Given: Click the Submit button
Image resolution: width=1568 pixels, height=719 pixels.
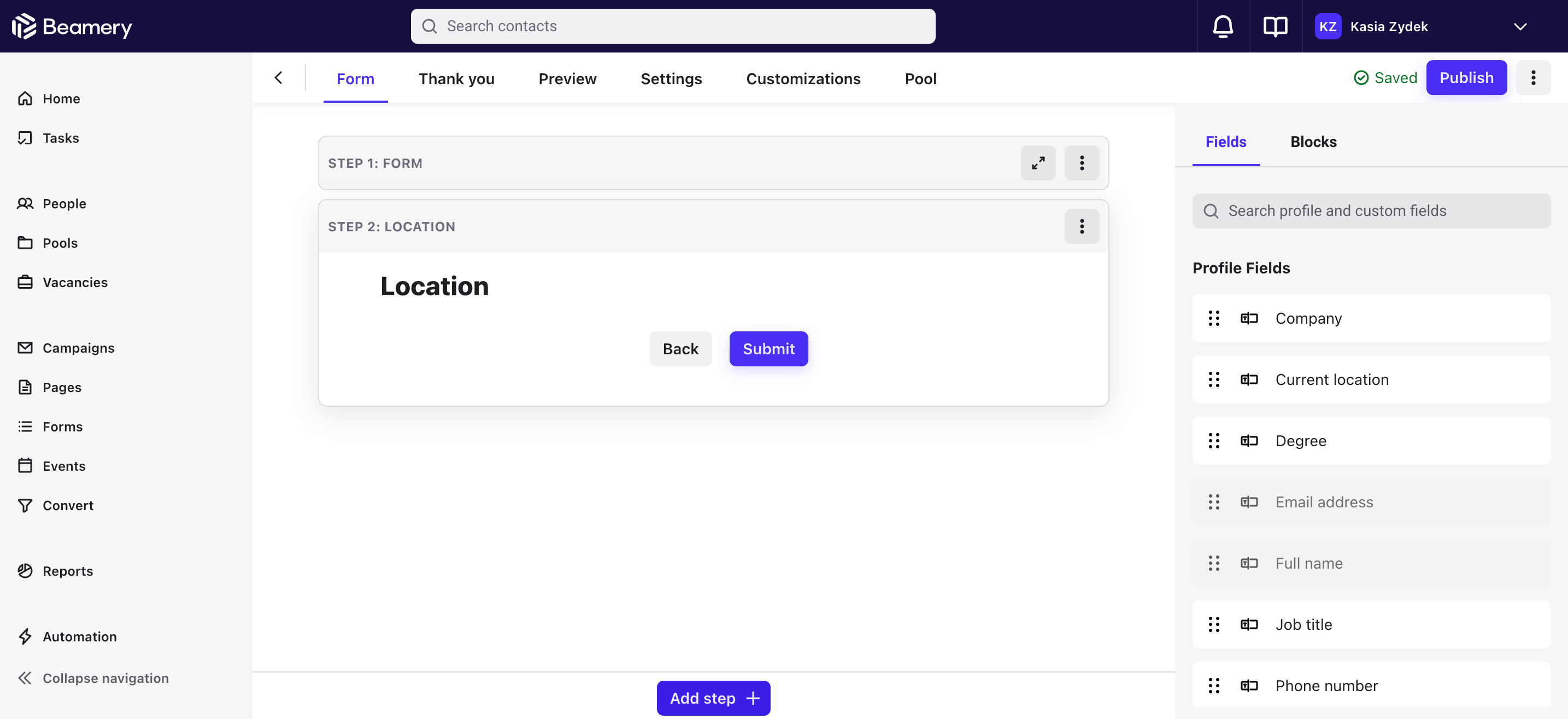Looking at the screenshot, I should coord(768,349).
